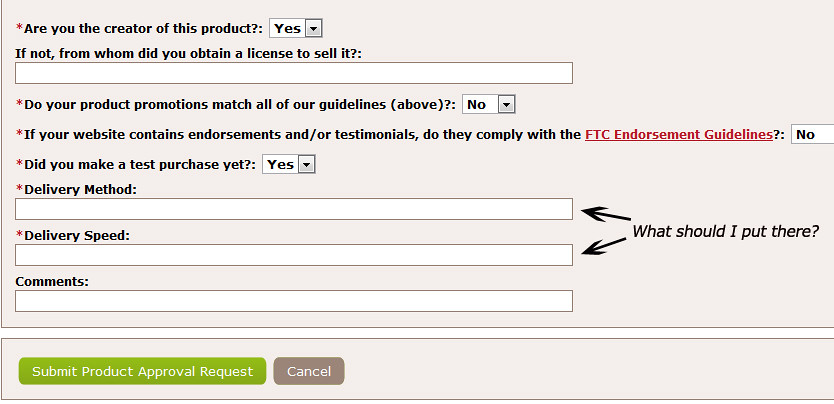Focus the Delivery Speed input field
This screenshot has height=404, width=834.
pyautogui.click(x=294, y=255)
